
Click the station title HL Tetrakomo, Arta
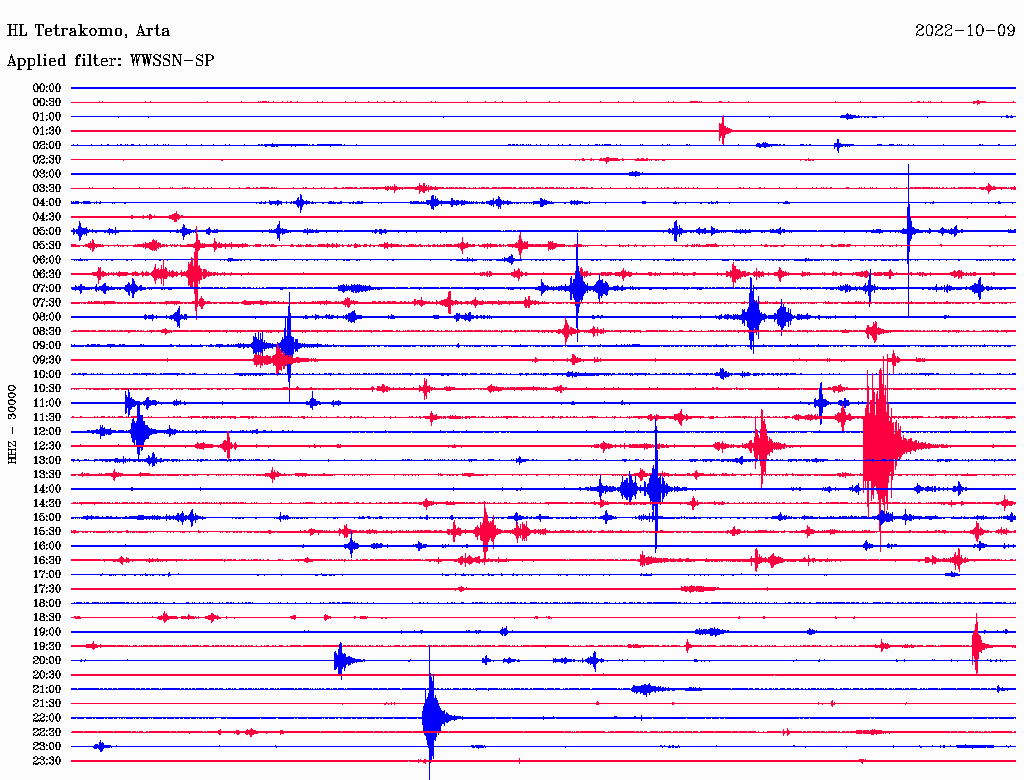point(88,31)
